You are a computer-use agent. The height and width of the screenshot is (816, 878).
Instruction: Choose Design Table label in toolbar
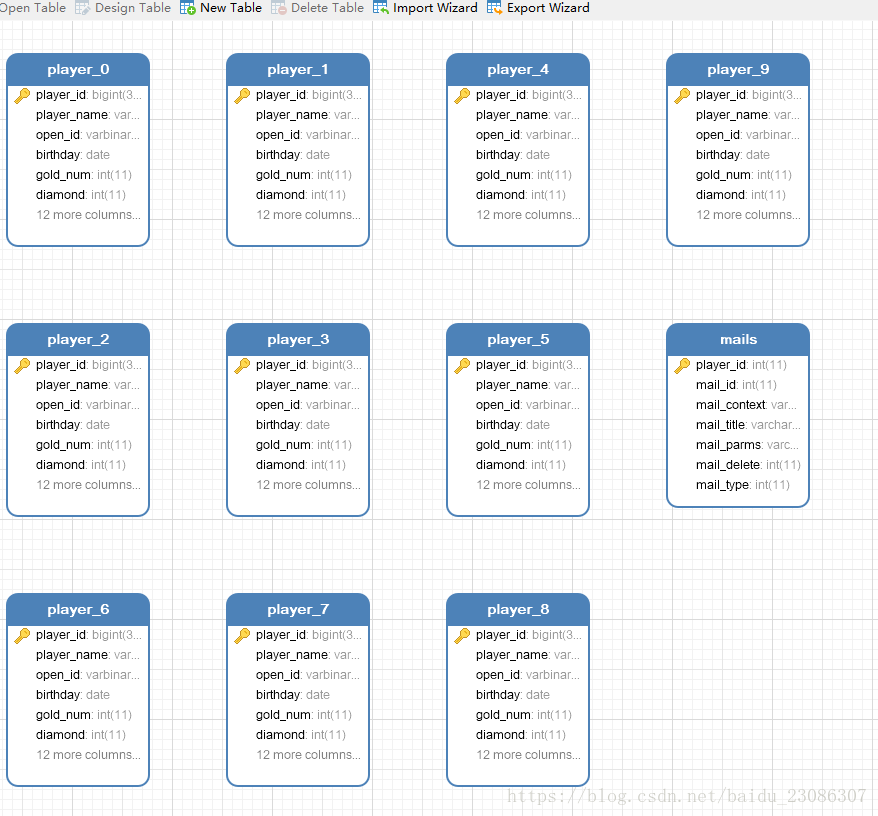133,8
